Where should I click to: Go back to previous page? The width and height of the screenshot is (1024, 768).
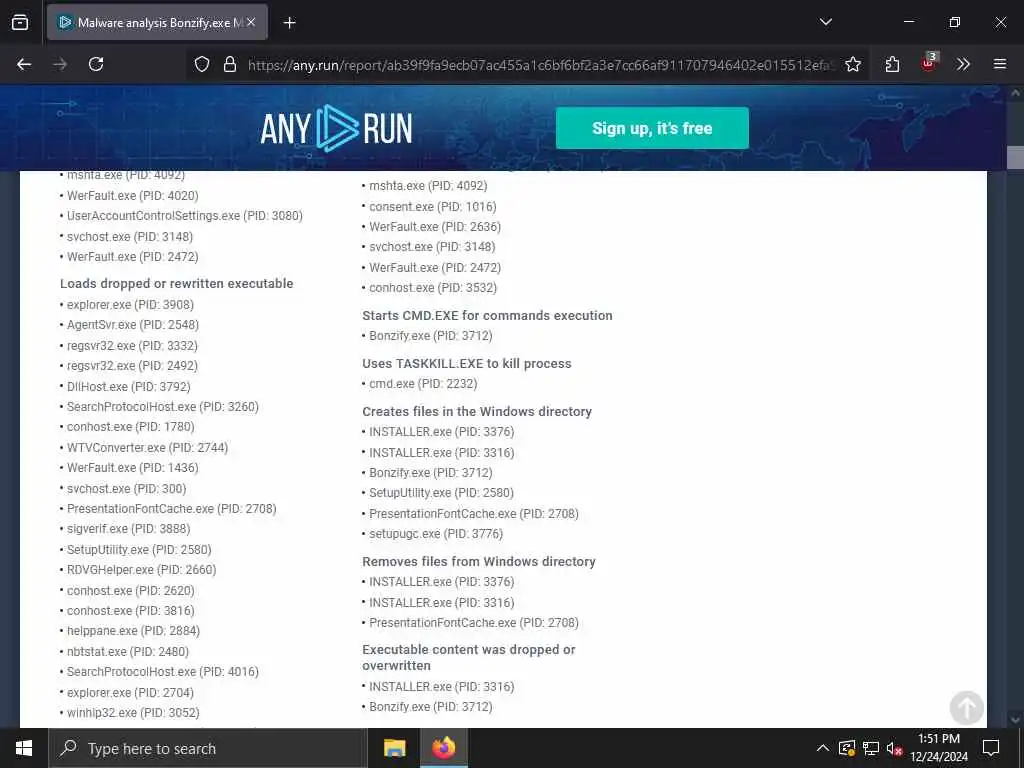[24, 64]
